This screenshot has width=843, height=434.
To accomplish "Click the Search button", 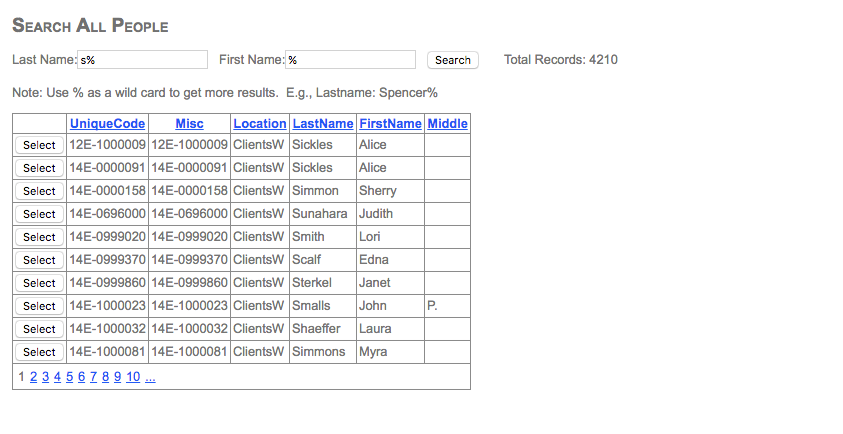I will [x=452, y=60].
